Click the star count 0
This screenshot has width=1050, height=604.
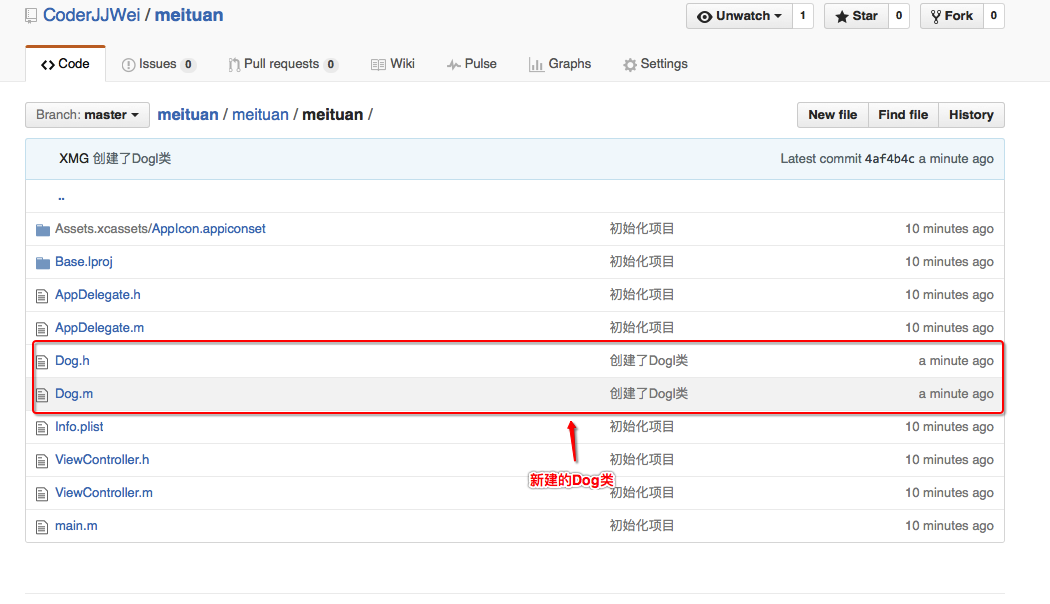(x=899, y=16)
